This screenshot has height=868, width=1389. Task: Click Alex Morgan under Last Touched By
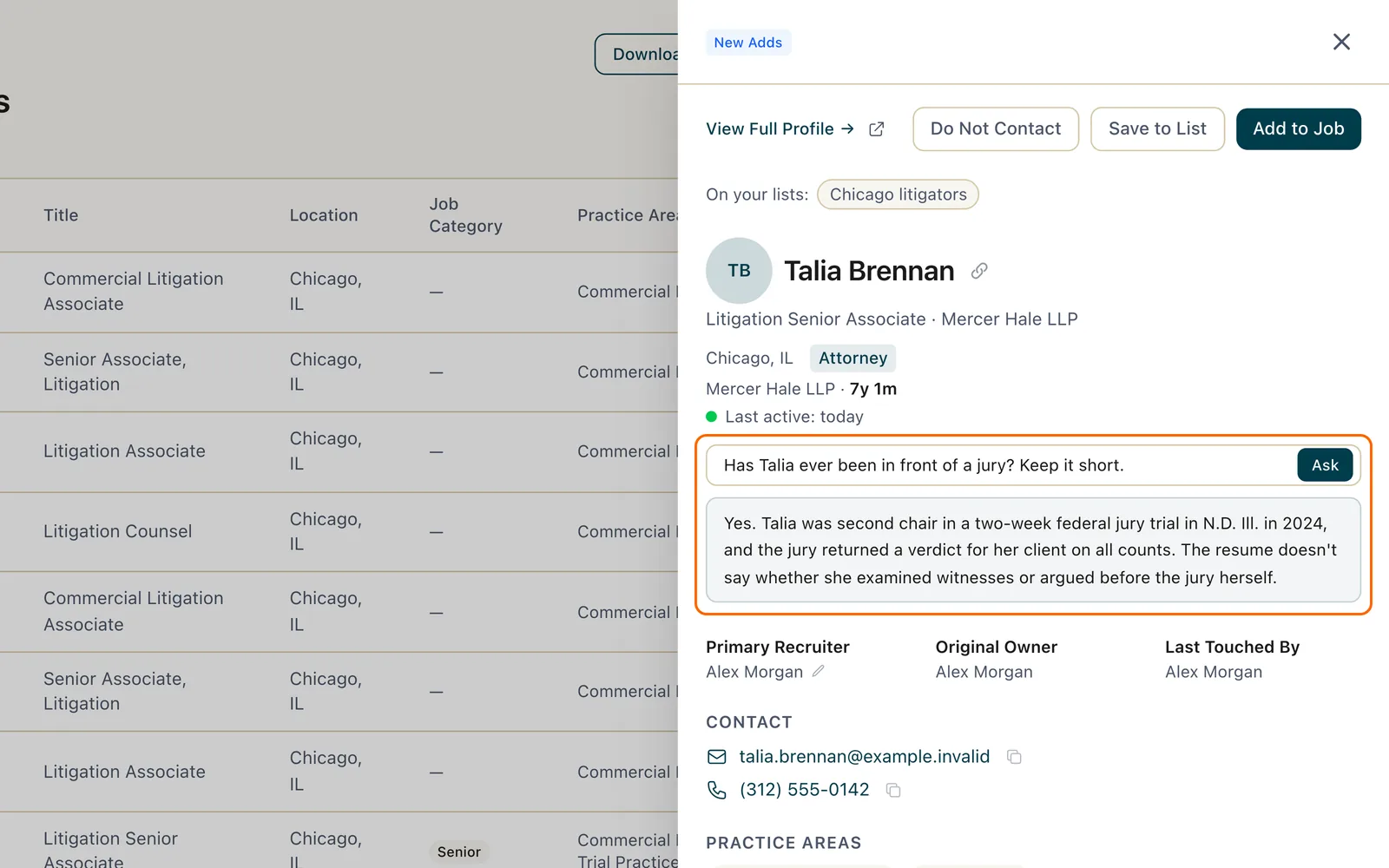[x=1214, y=672]
